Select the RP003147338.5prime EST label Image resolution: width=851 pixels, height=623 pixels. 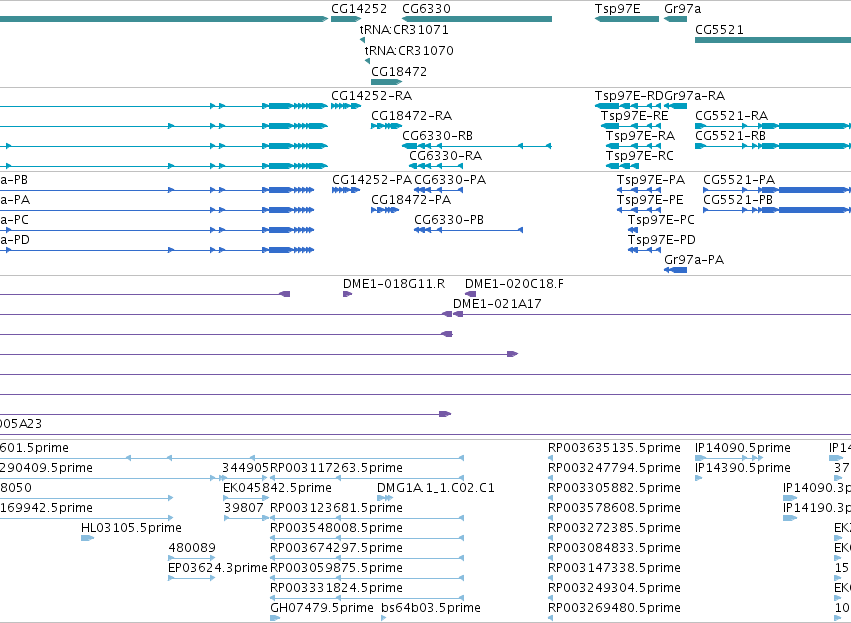click(614, 569)
